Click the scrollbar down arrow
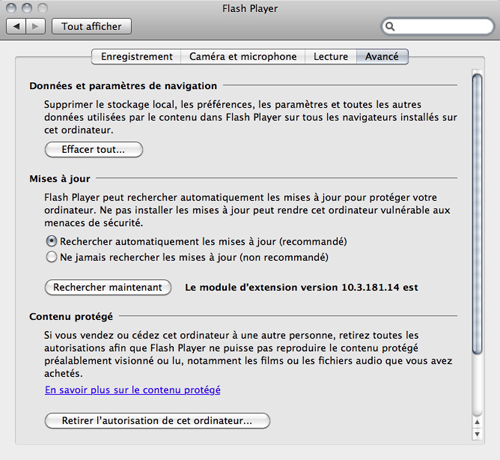This screenshot has height=460, width=500. point(477,434)
